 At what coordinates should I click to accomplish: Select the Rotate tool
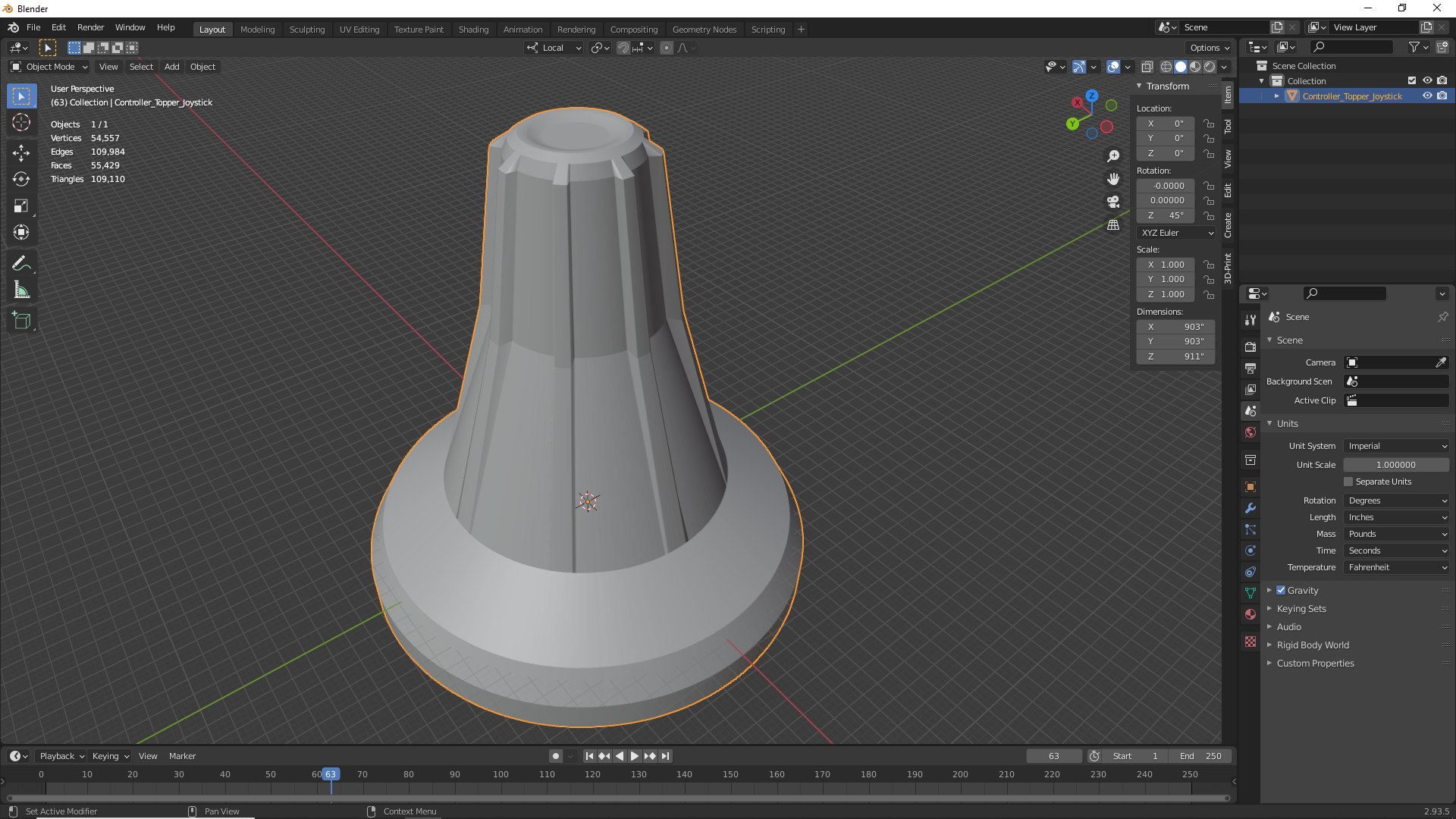click(x=21, y=179)
